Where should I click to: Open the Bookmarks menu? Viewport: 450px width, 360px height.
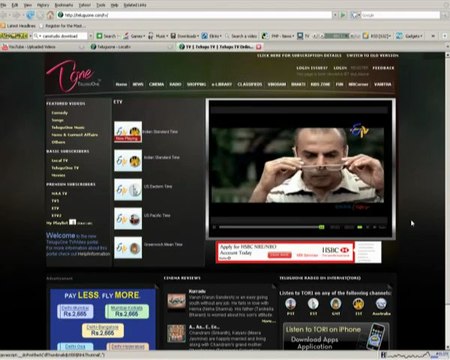point(64,5)
